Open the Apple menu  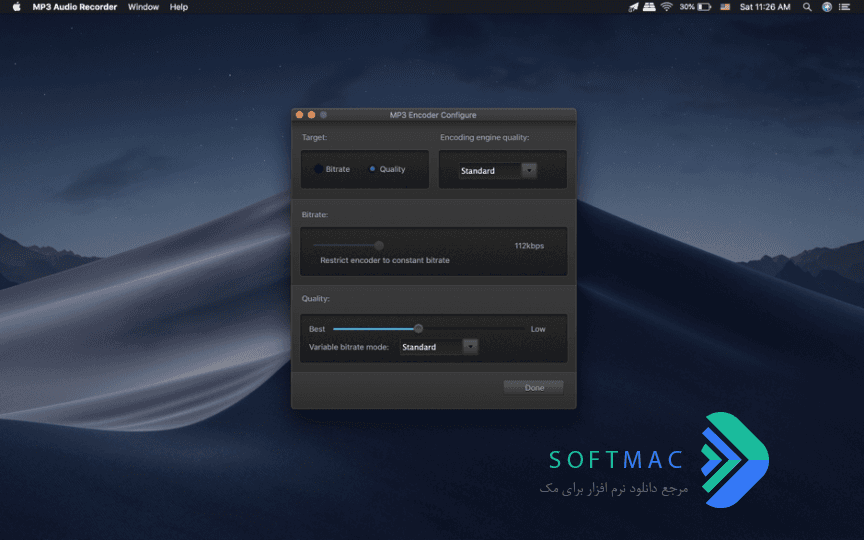[x=17, y=7]
